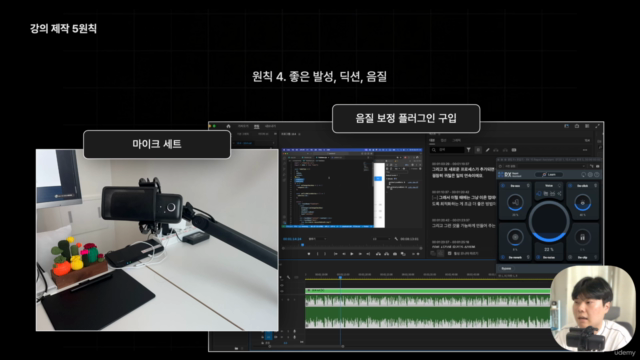Toggle voice-over record mic on lowest audio track
Image resolution: width=640 pixels, height=360 pixels.
(295, 337)
